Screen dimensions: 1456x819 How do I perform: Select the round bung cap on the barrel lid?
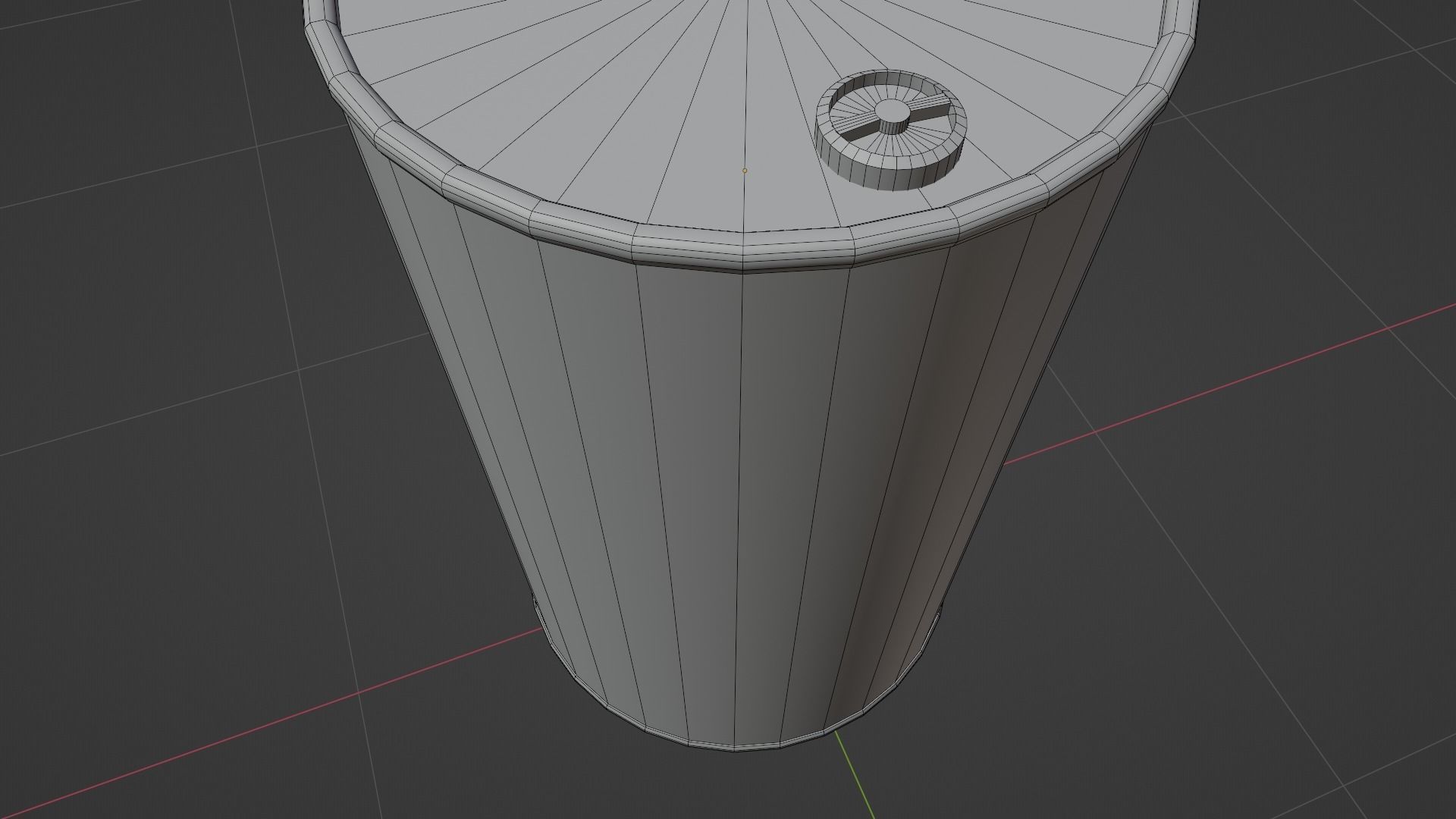[890, 129]
